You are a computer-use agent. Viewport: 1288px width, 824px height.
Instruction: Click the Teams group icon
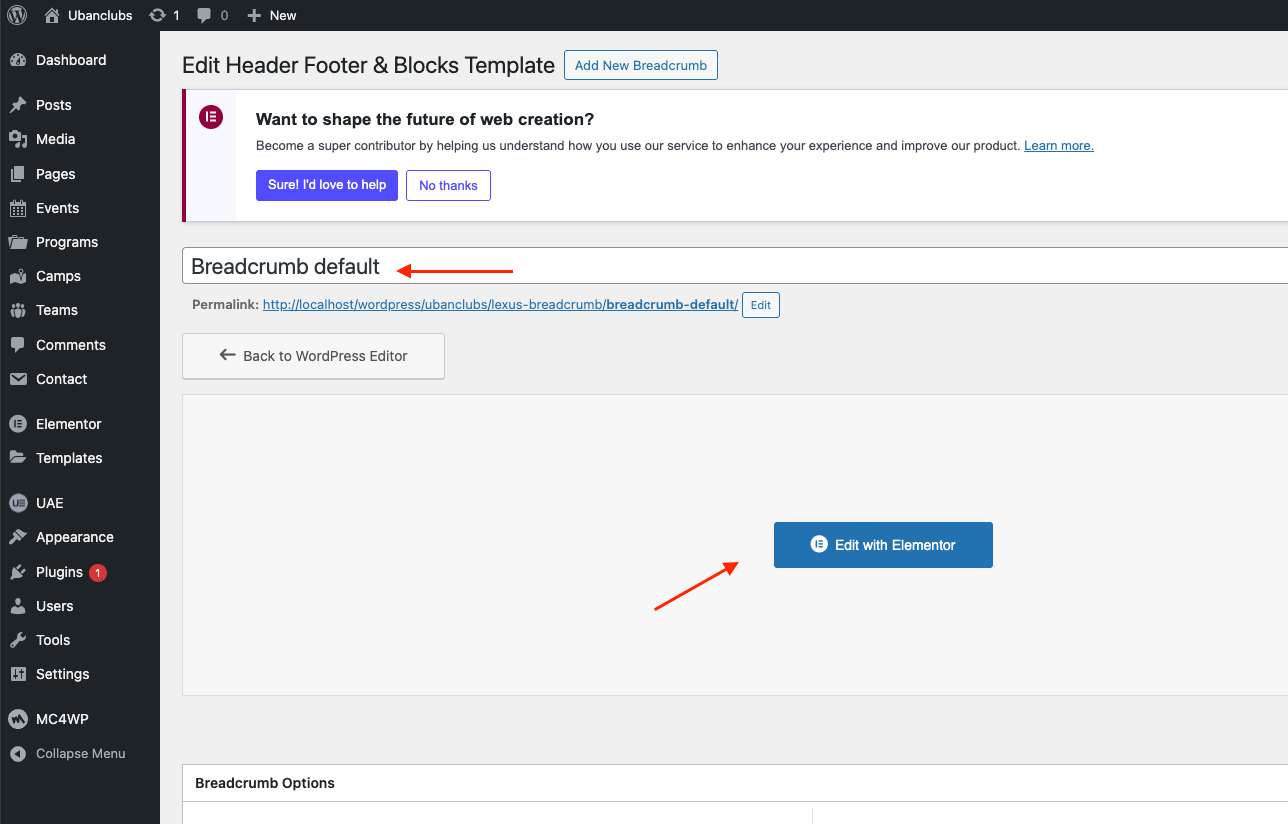coord(18,310)
